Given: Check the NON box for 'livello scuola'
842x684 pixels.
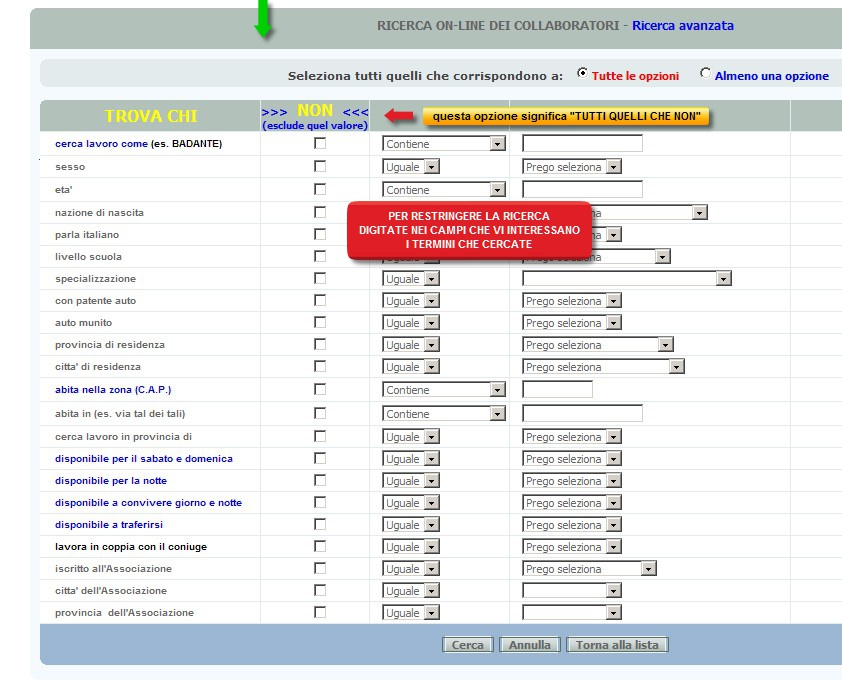Looking at the screenshot, I should (320, 257).
